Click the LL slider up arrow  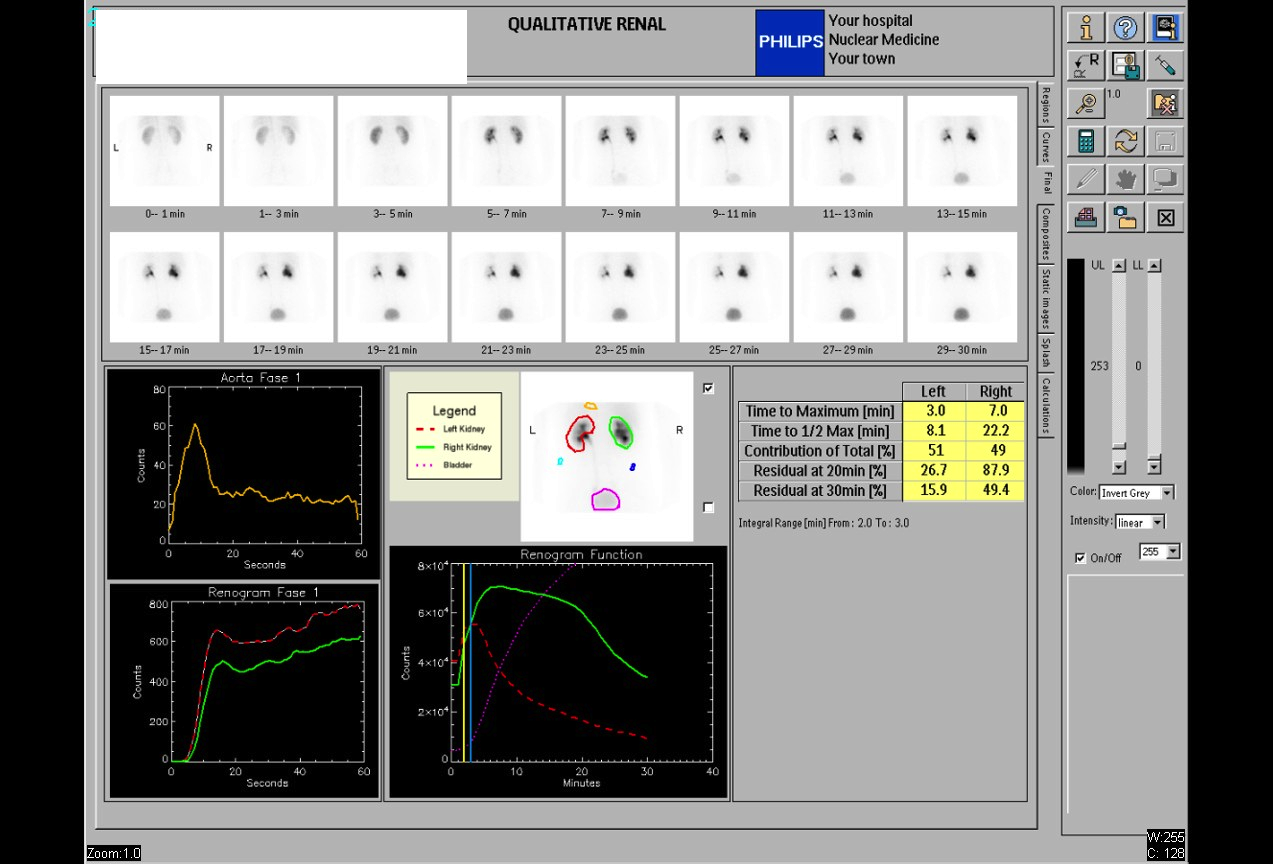pyautogui.click(x=1154, y=266)
